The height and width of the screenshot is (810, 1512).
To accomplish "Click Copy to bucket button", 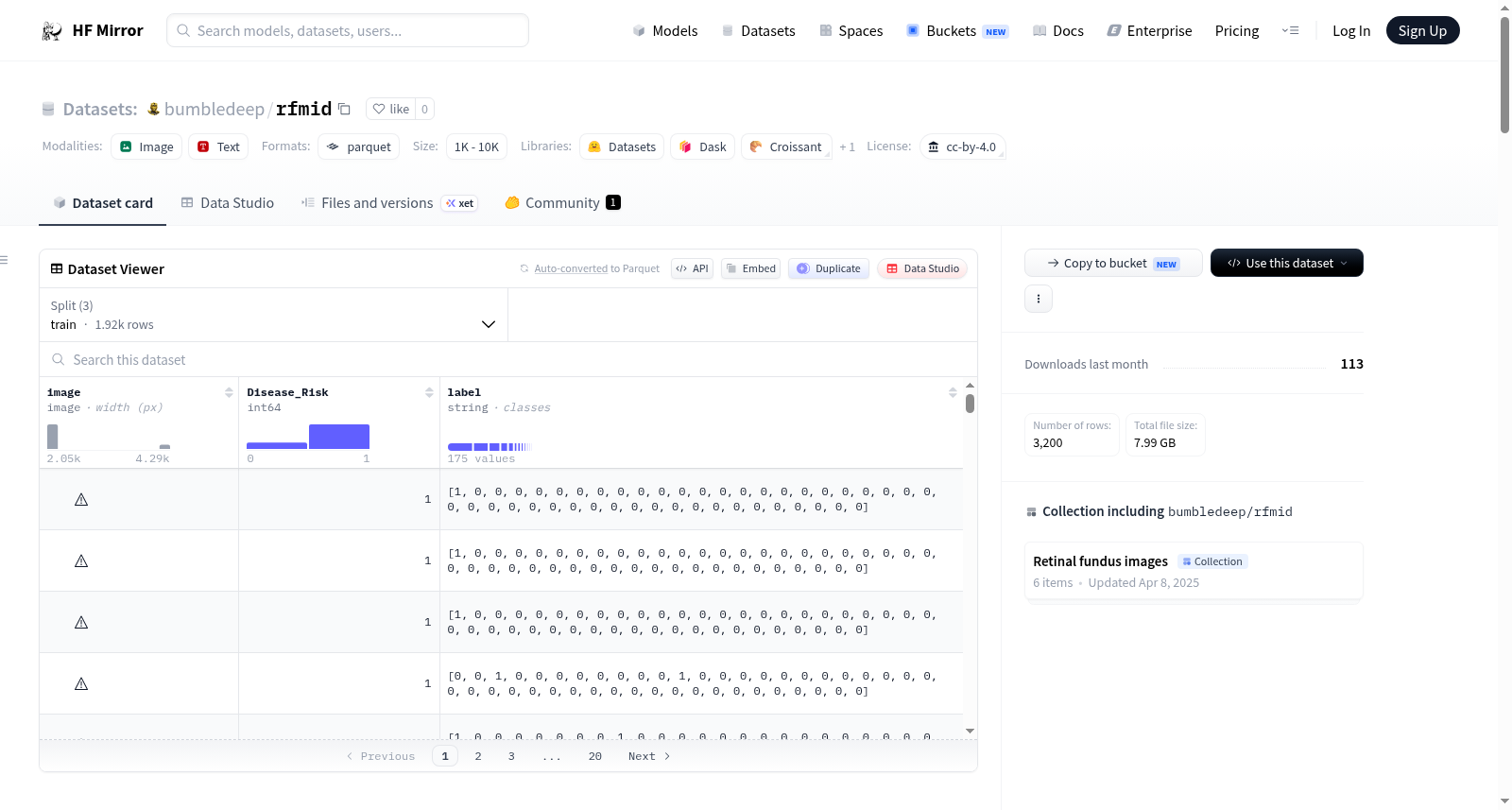I will pos(1113,263).
